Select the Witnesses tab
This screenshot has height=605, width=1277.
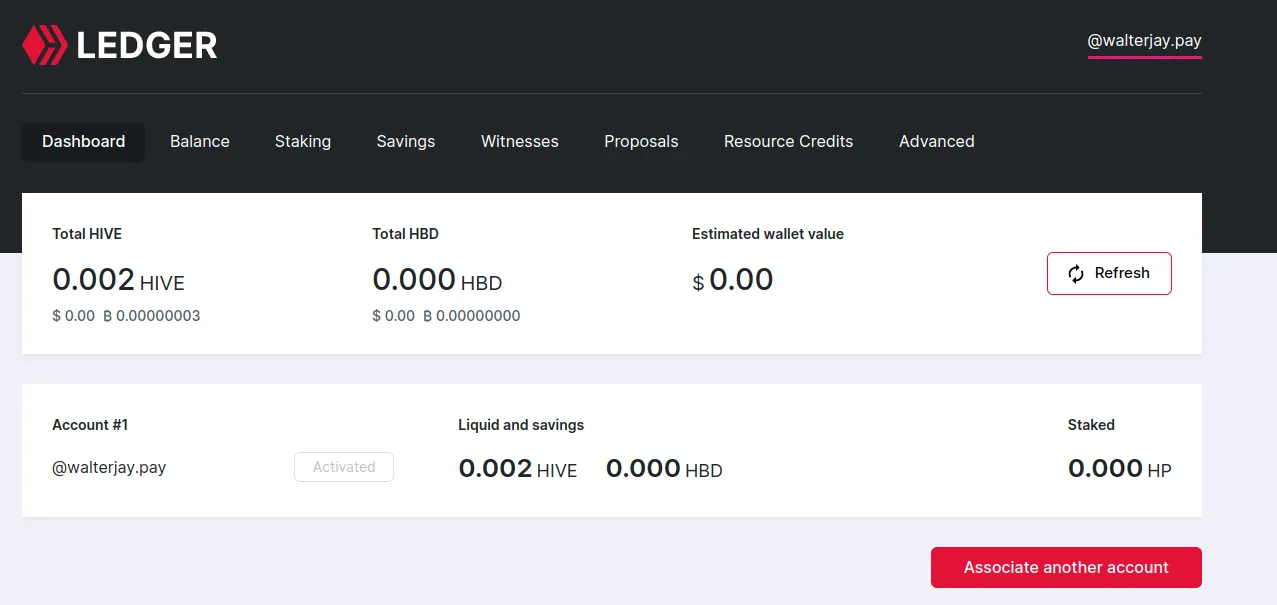[520, 142]
